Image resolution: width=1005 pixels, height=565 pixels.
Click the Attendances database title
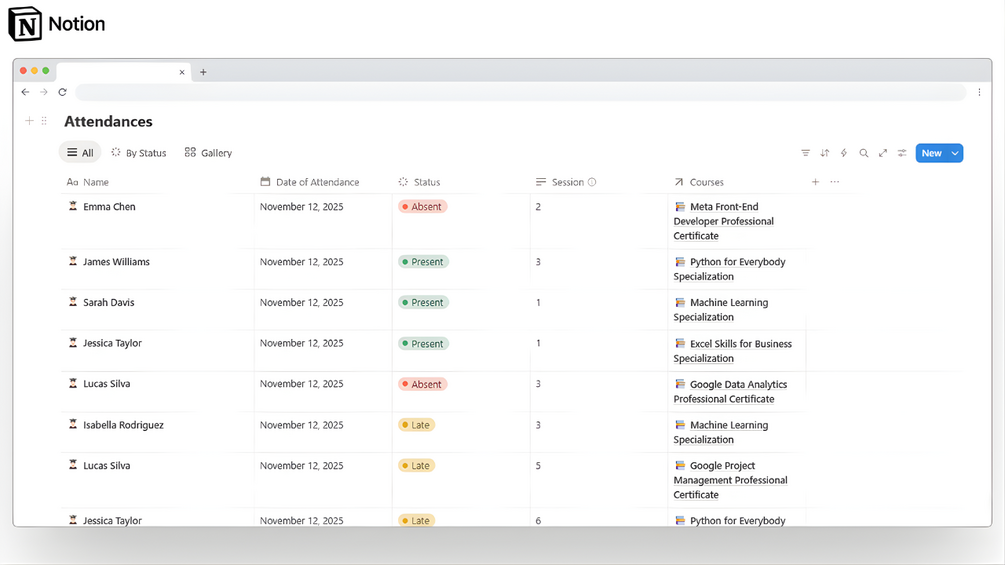click(108, 122)
